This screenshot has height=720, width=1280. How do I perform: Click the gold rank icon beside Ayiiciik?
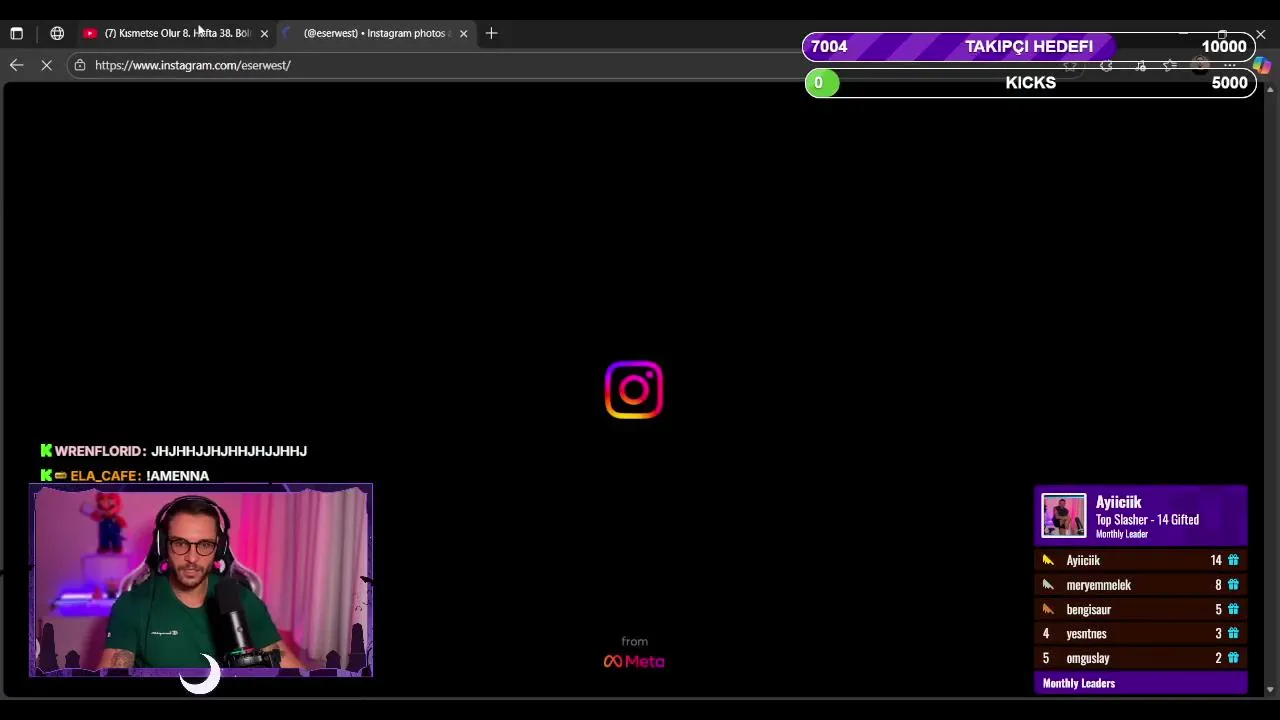tap(1048, 560)
